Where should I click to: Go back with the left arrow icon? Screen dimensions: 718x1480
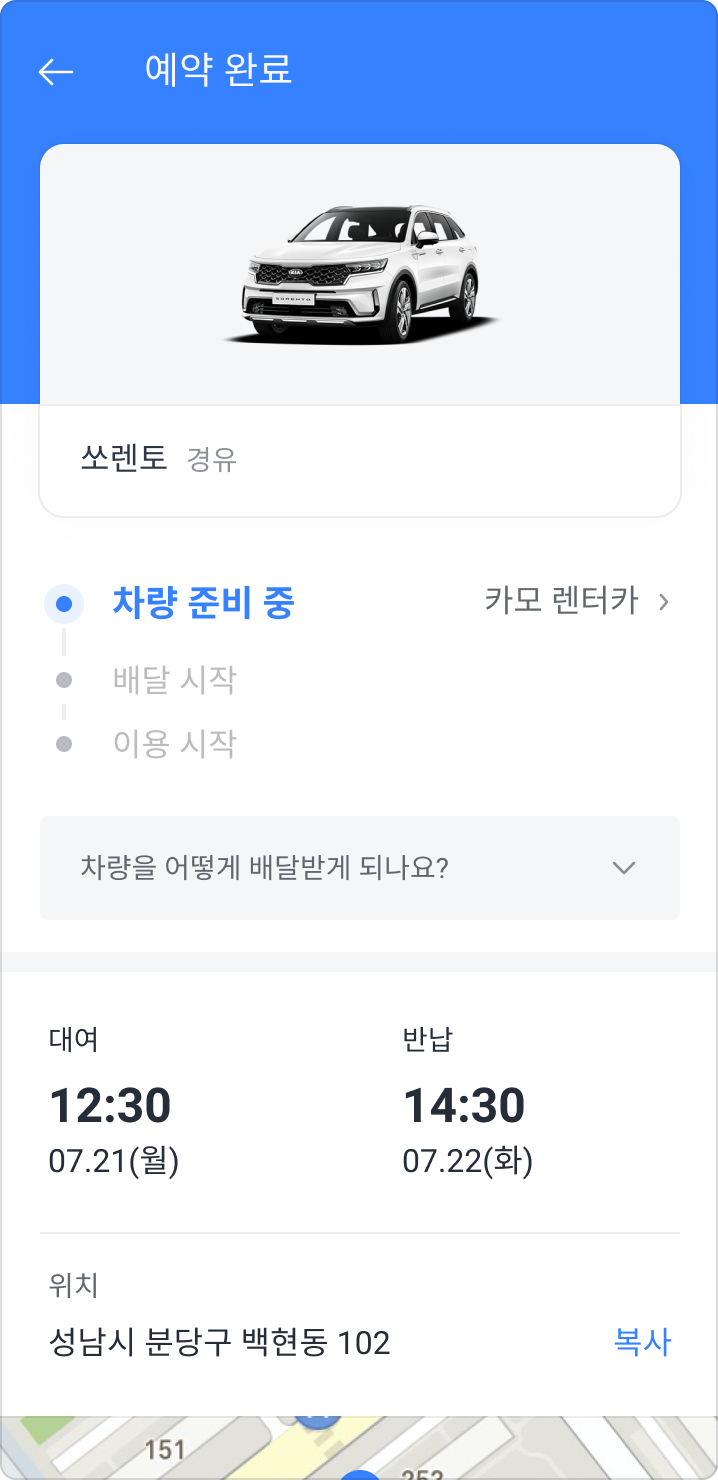(56, 71)
